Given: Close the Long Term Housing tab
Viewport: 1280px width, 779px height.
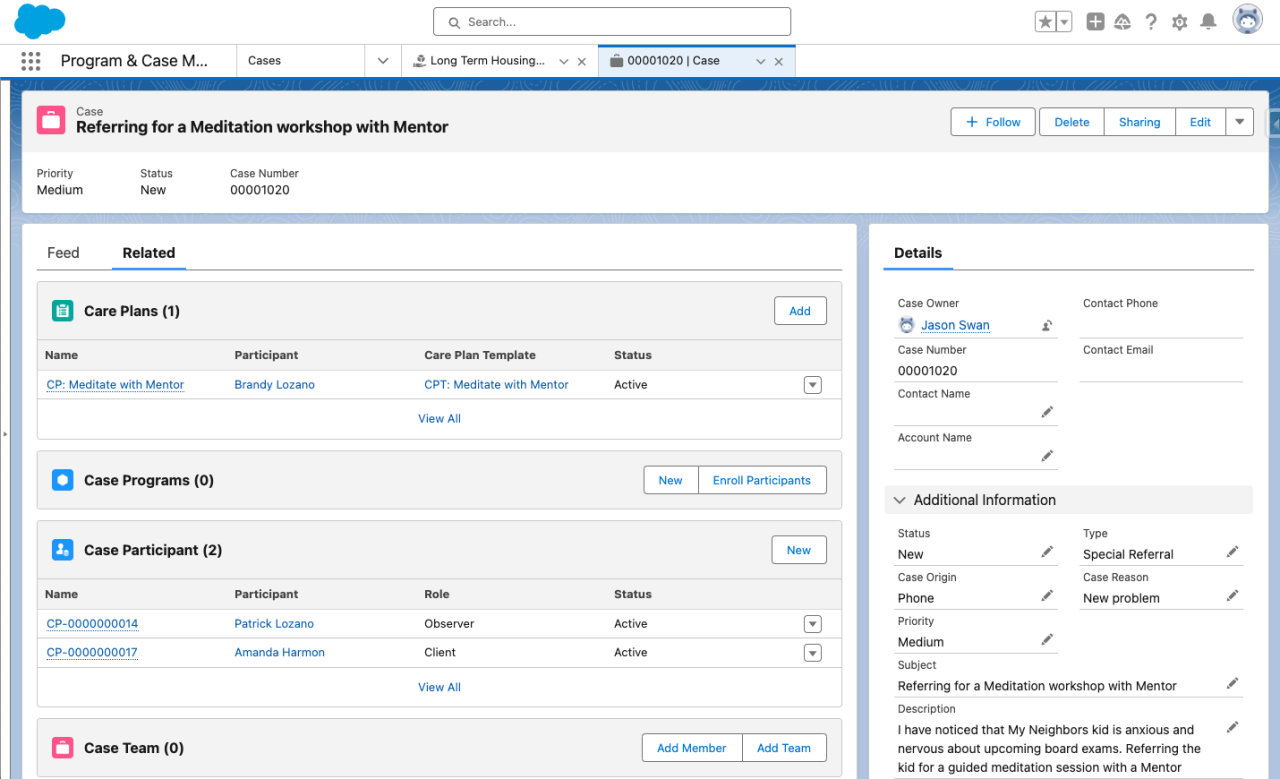Looking at the screenshot, I should [x=582, y=61].
